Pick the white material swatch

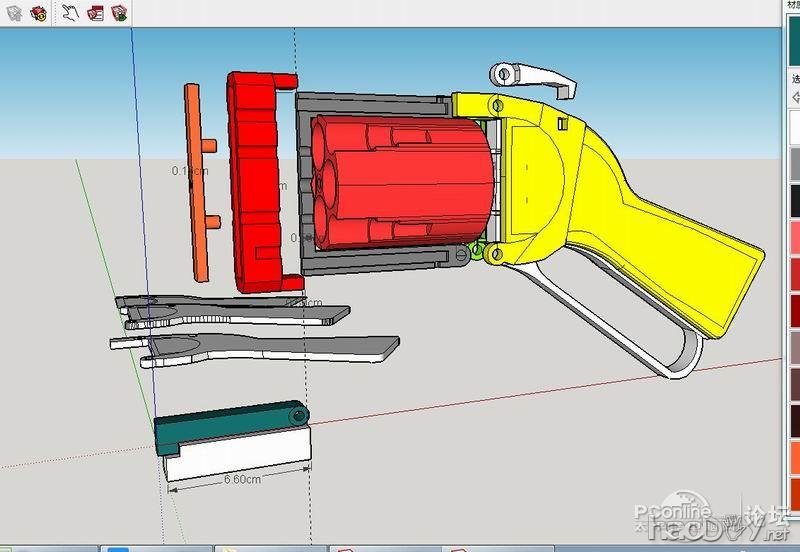(794, 127)
